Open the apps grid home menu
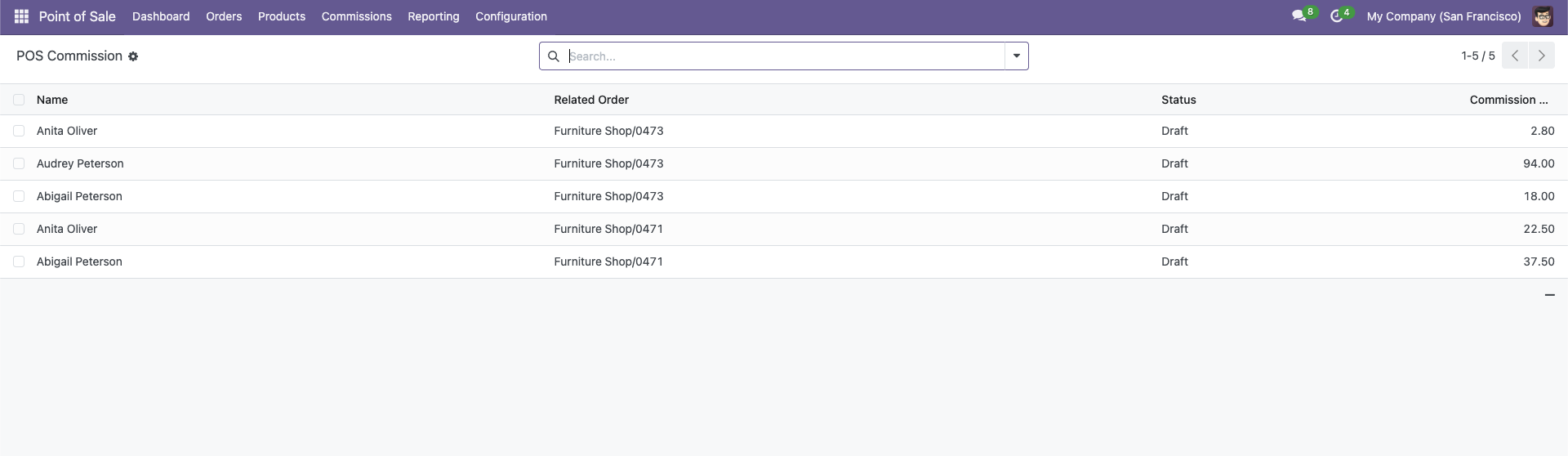1568x456 pixels. point(22,16)
